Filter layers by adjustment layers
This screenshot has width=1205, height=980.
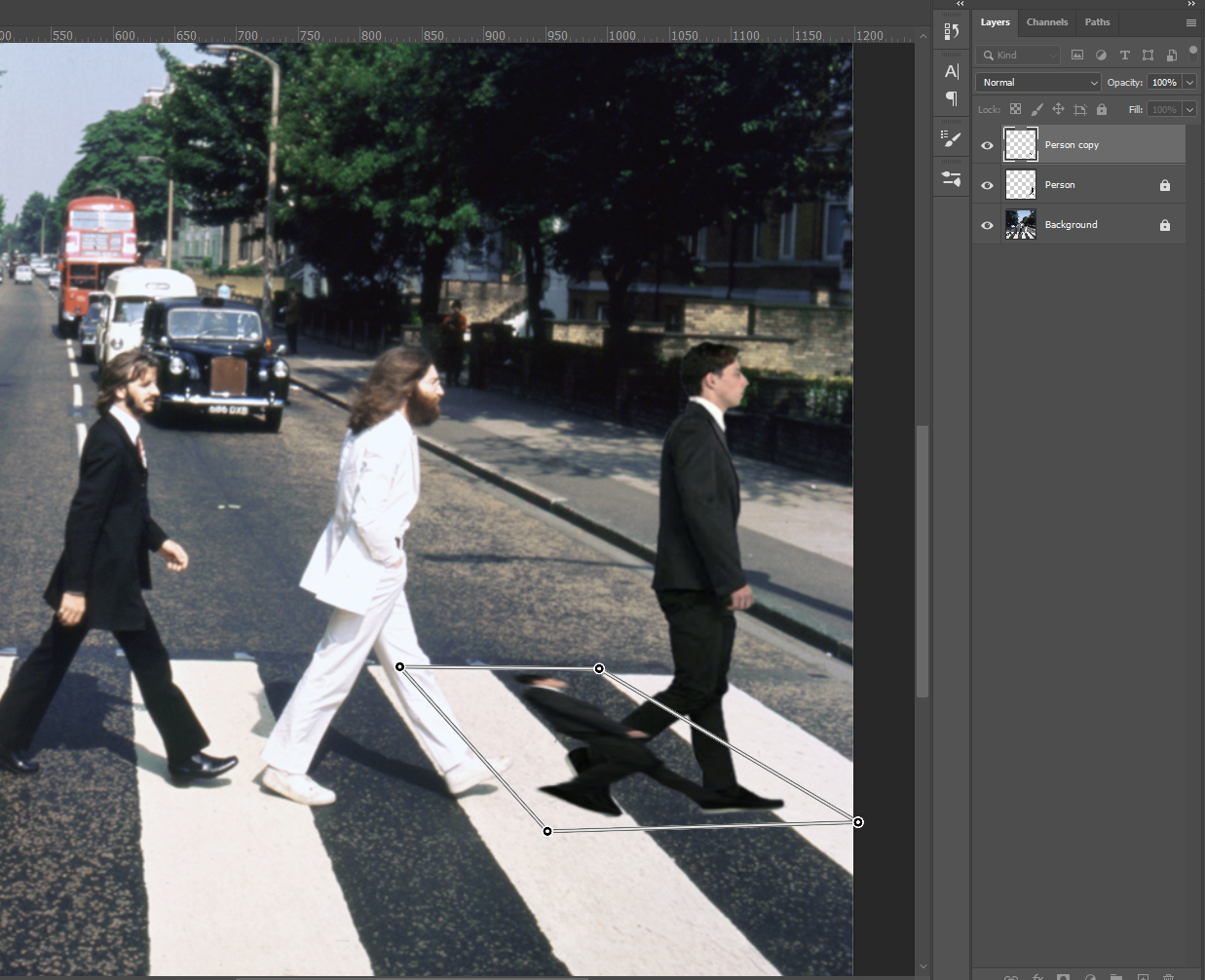tap(1101, 56)
